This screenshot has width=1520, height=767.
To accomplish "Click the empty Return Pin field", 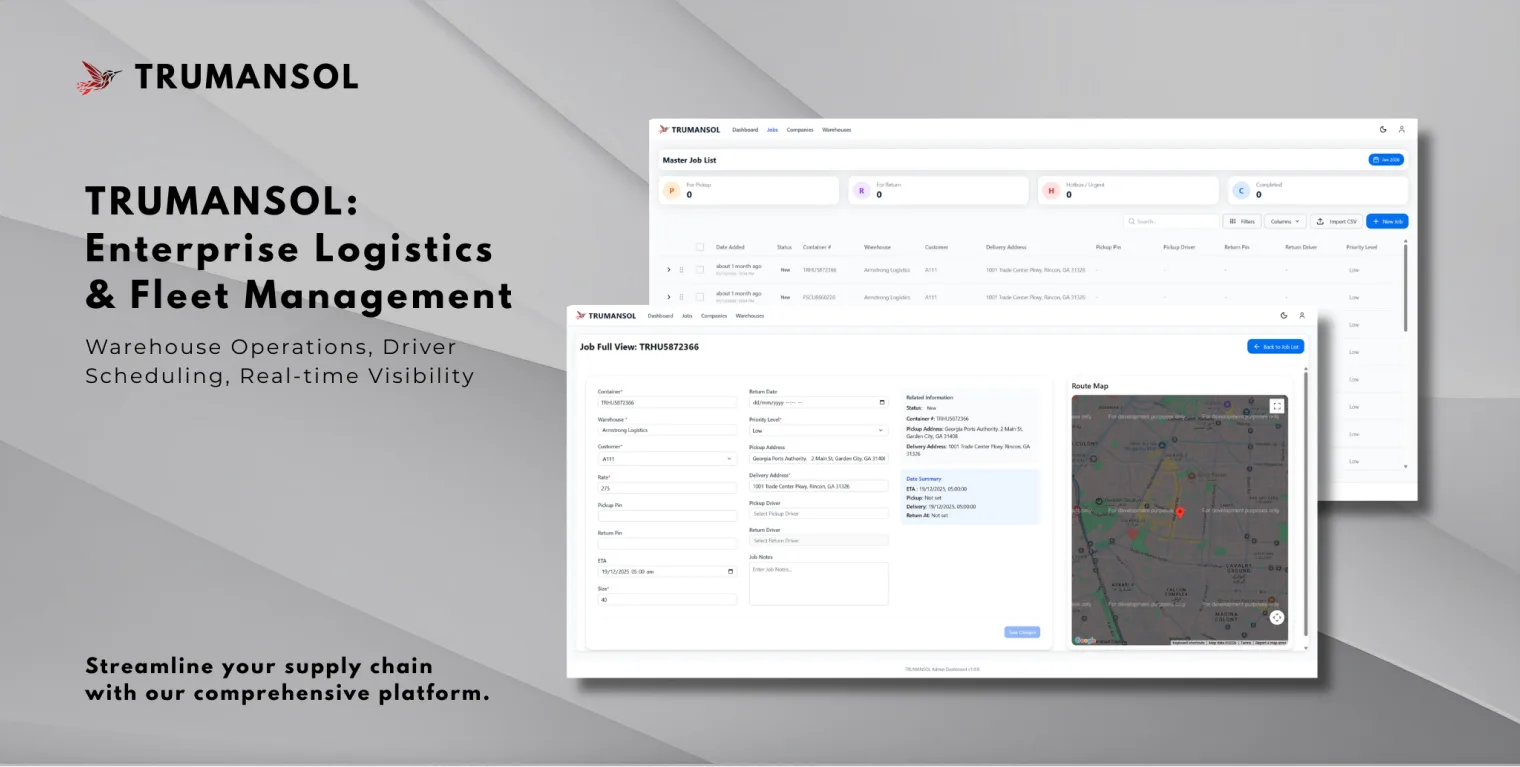I will [x=667, y=543].
